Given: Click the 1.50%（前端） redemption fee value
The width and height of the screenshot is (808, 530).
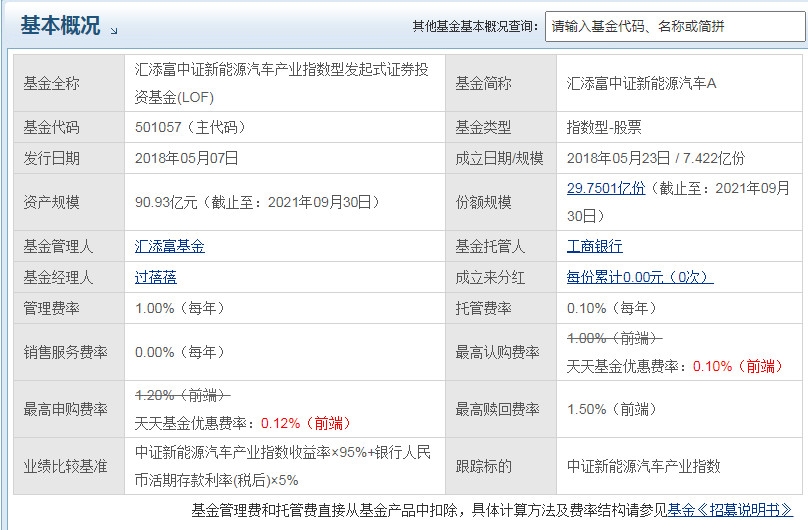Looking at the screenshot, I should pos(611,409).
